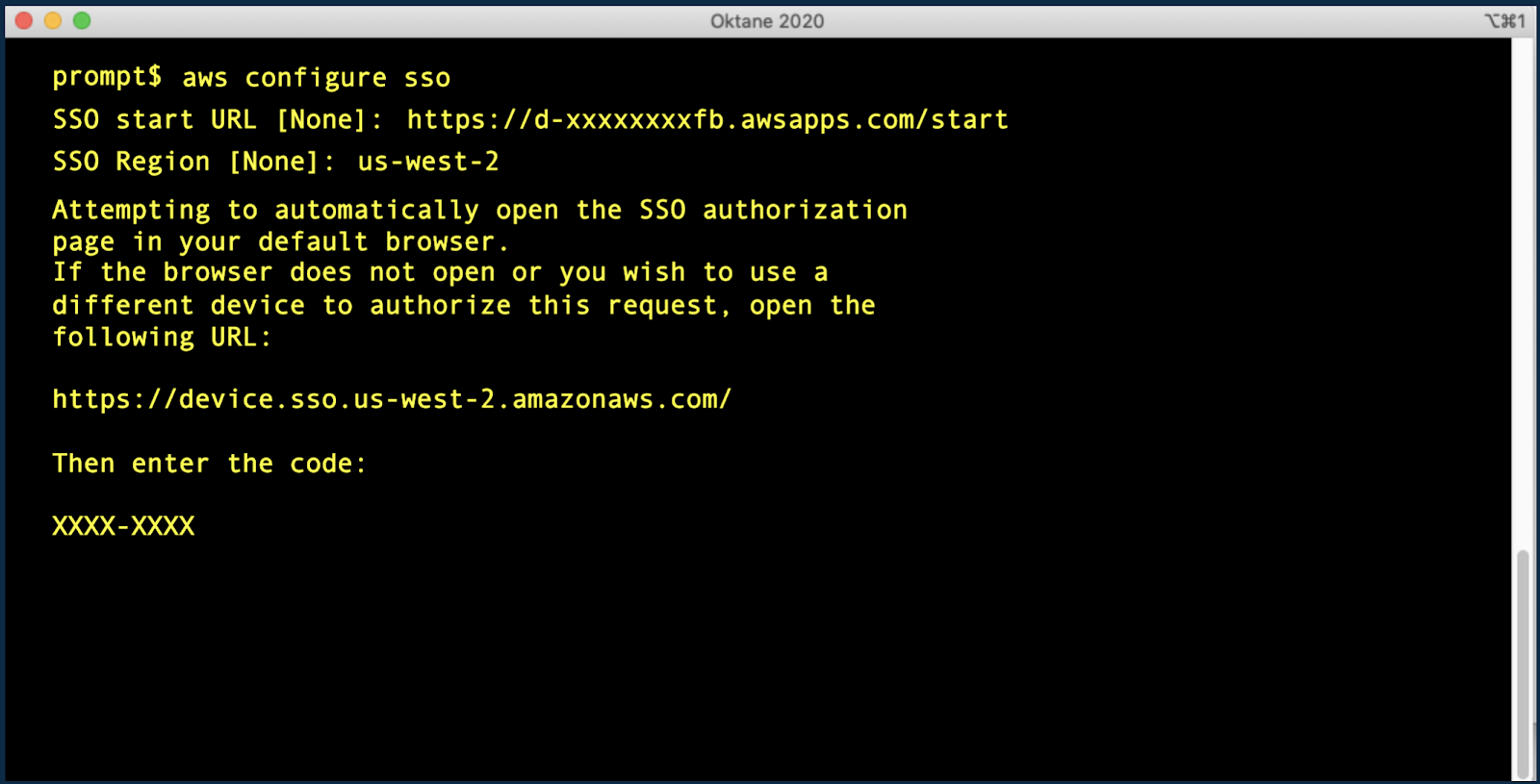Viewport: 1540px width, 784px height.
Task: Select the XXXX-XXXX device code
Action: [123, 525]
